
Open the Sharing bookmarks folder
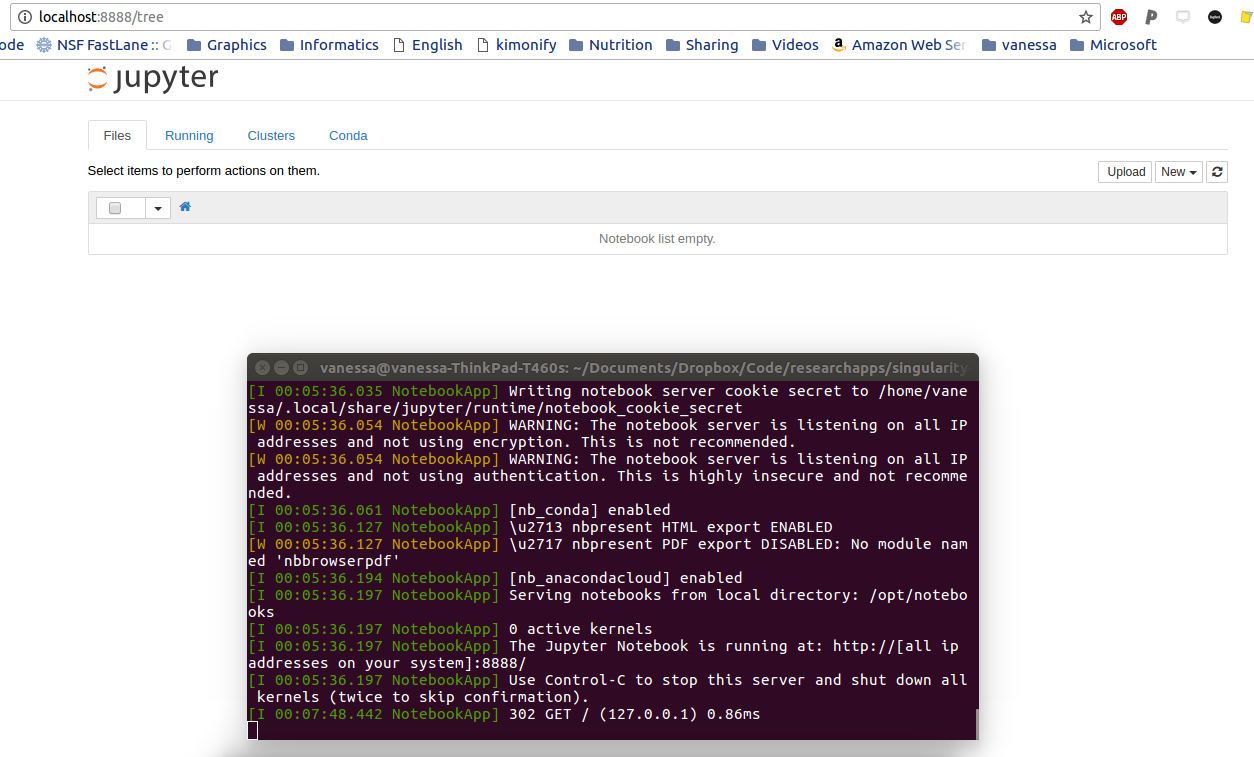pos(702,45)
